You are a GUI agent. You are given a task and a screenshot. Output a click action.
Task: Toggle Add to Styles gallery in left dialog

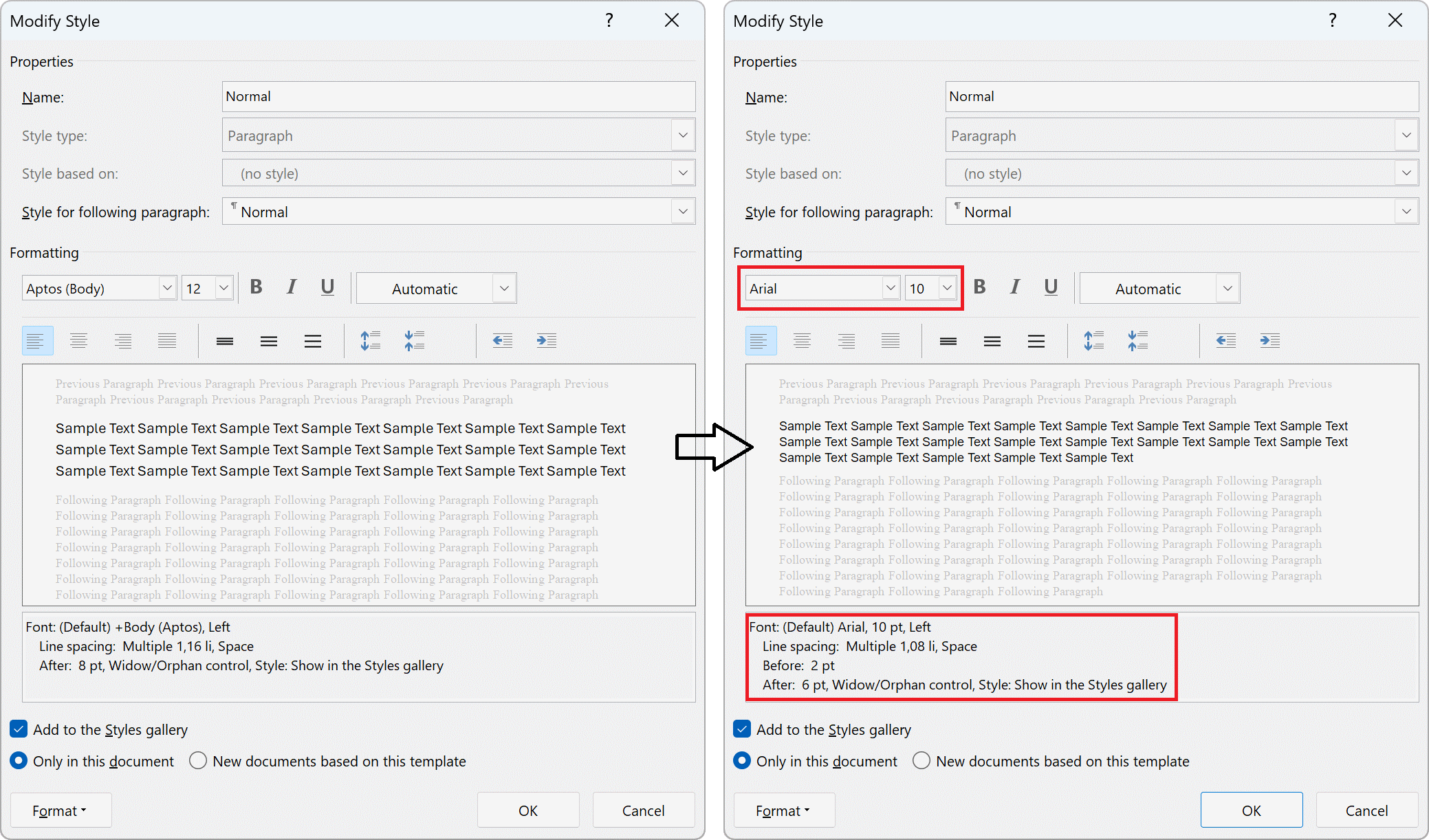click(19, 729)
